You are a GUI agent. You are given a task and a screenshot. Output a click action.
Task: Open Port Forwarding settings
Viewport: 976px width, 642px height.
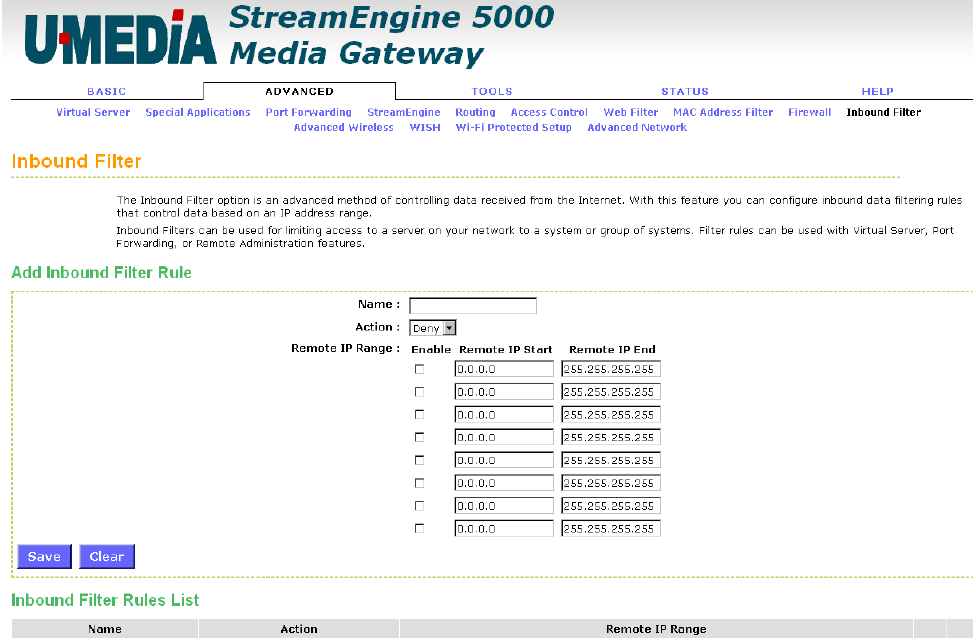click(x=309, y=112)
